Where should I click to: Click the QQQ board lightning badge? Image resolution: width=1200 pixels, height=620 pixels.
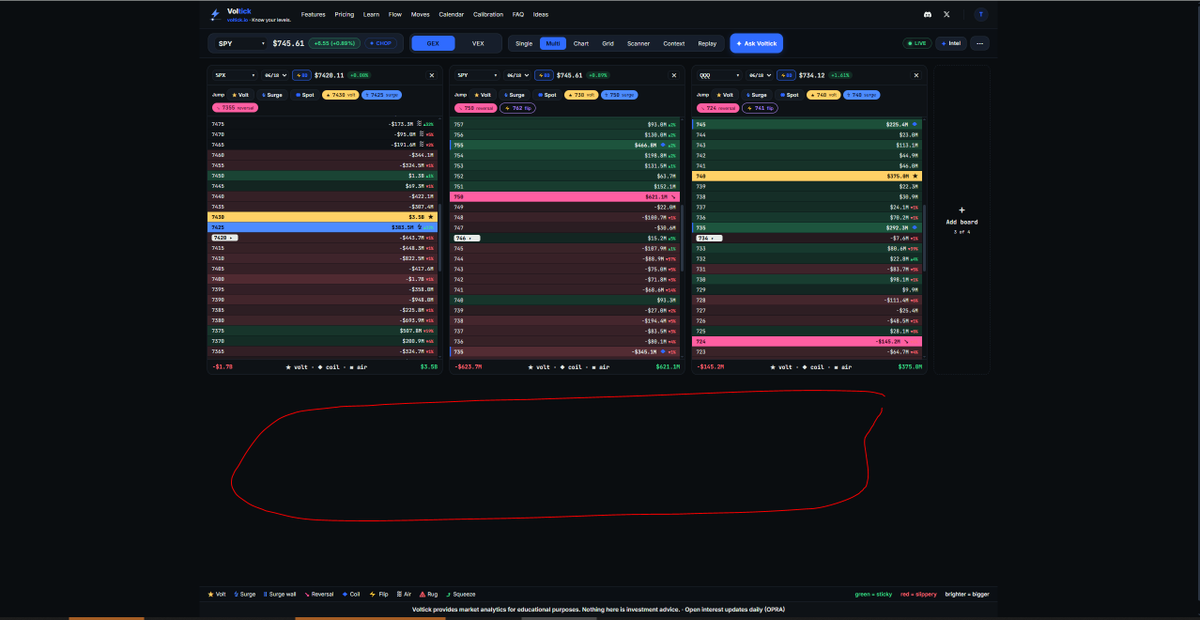(x=786, y=75)
